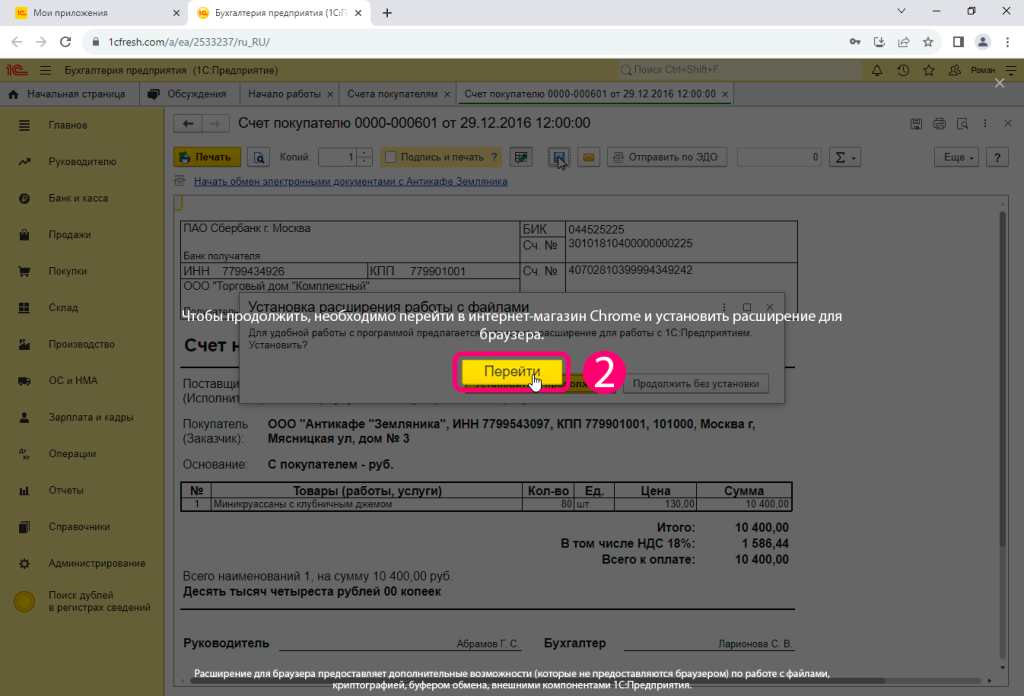Viewport: 1024px width, 696px height.
Task: Open the Отчеты section
Action: coord(66,491)
